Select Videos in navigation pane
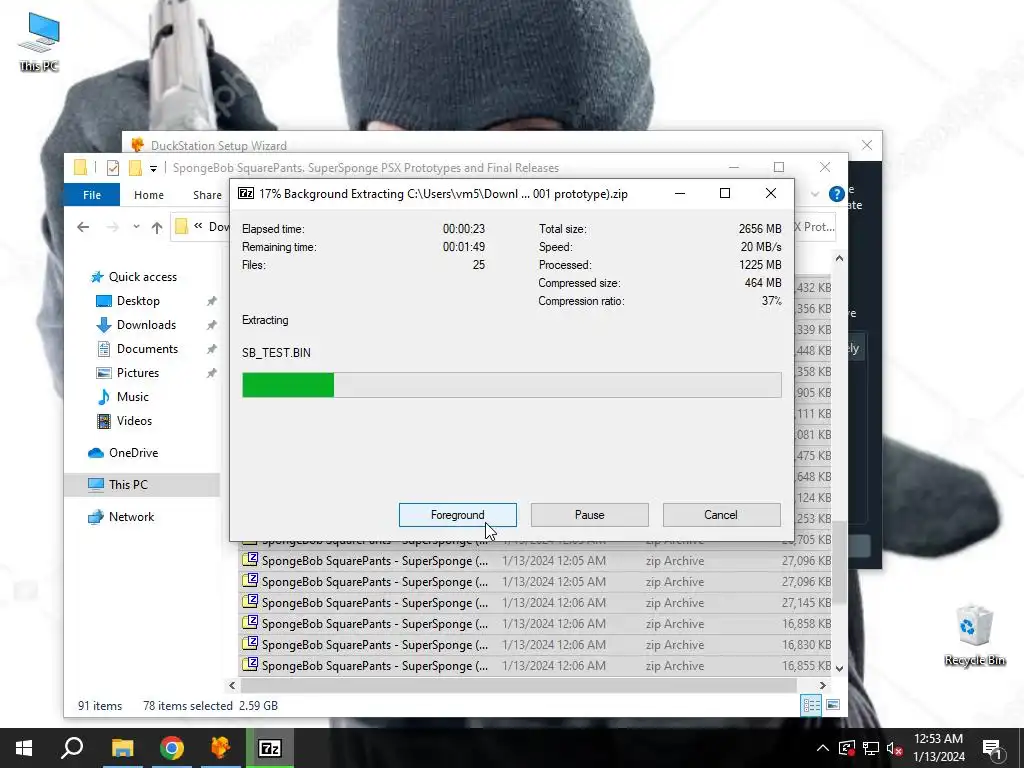Viewport: 1024px width, 768px height. point(134,421)
